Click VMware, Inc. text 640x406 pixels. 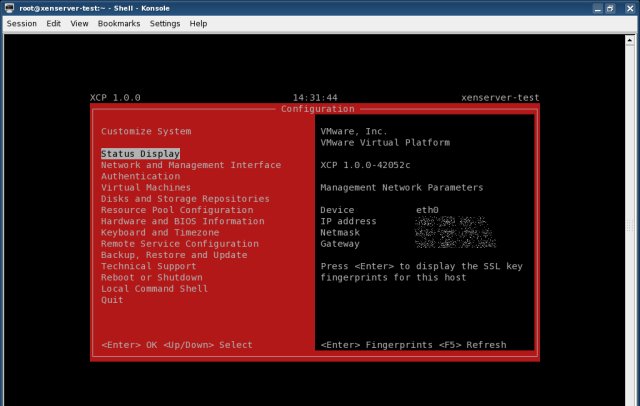pyautogui.click(x=353, y=131)
